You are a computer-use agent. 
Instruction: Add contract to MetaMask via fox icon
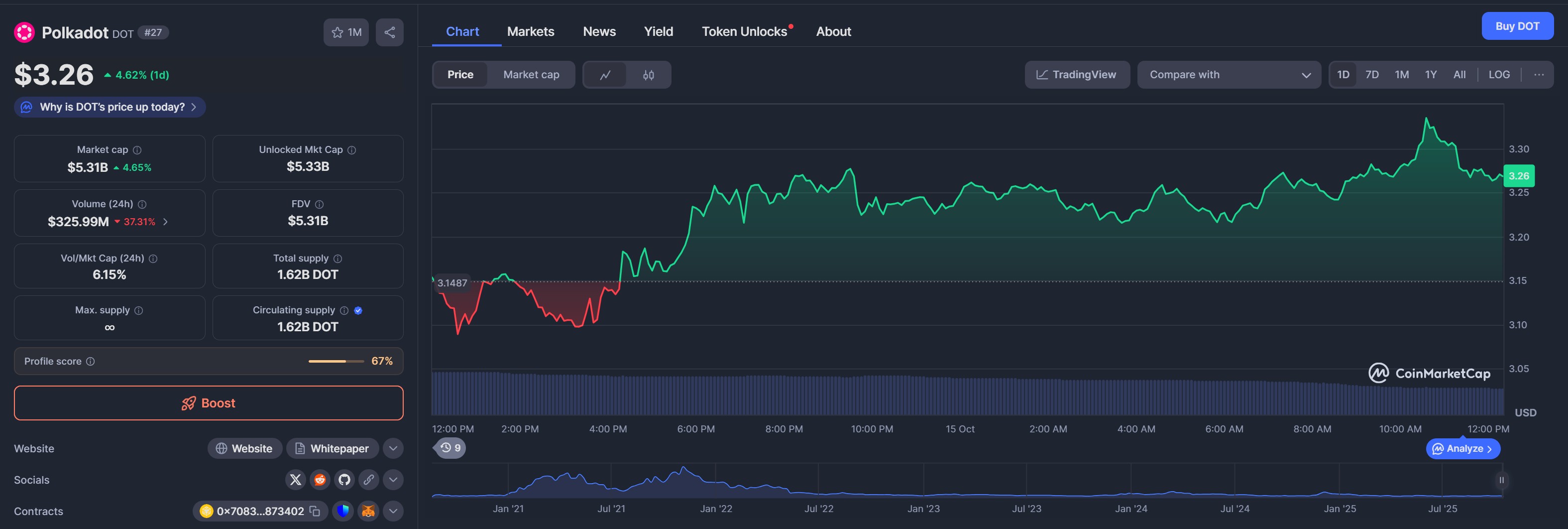click(x=368, y=512)
